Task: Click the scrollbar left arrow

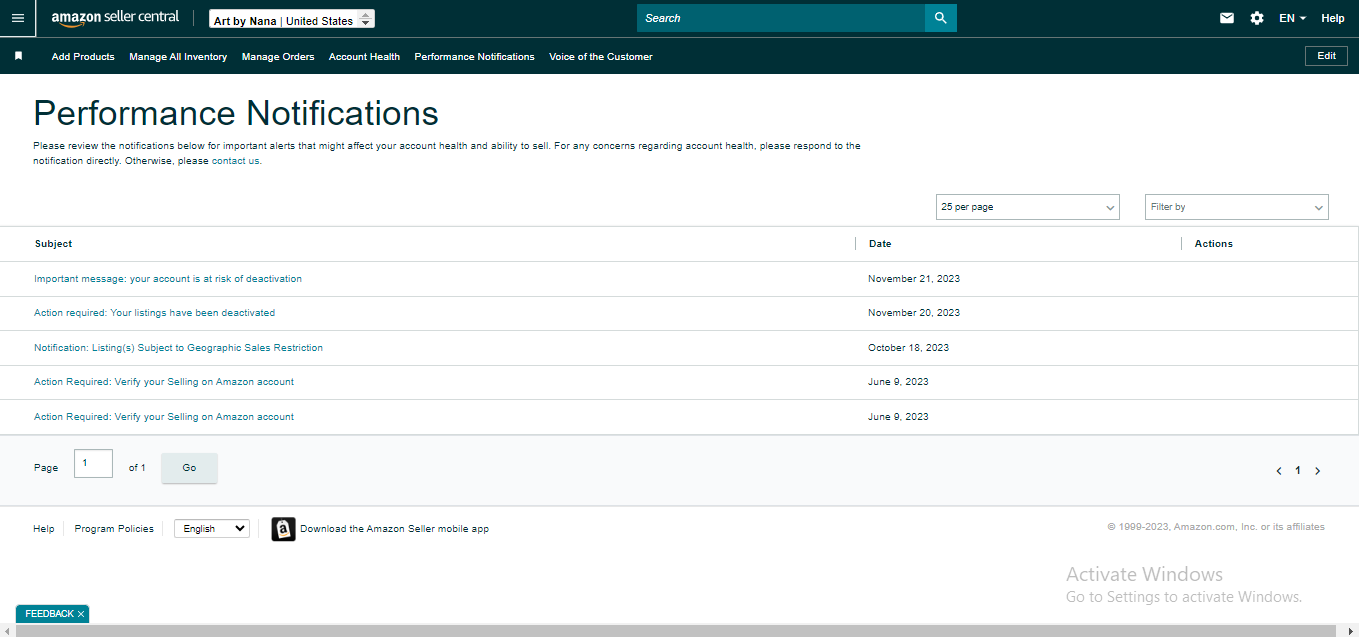Action: tap(8, 631)
